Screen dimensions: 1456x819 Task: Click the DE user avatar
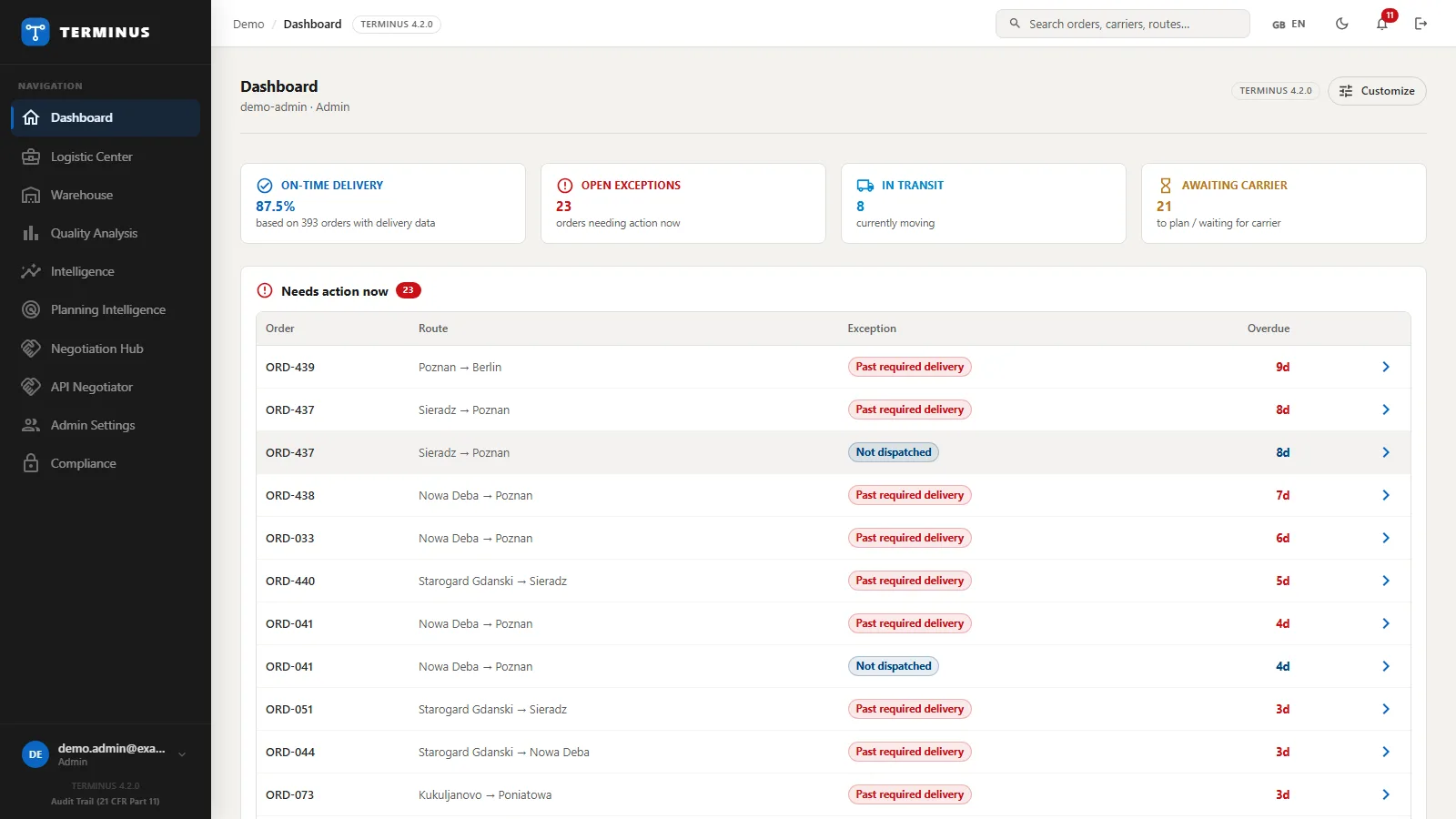[35, 754]
